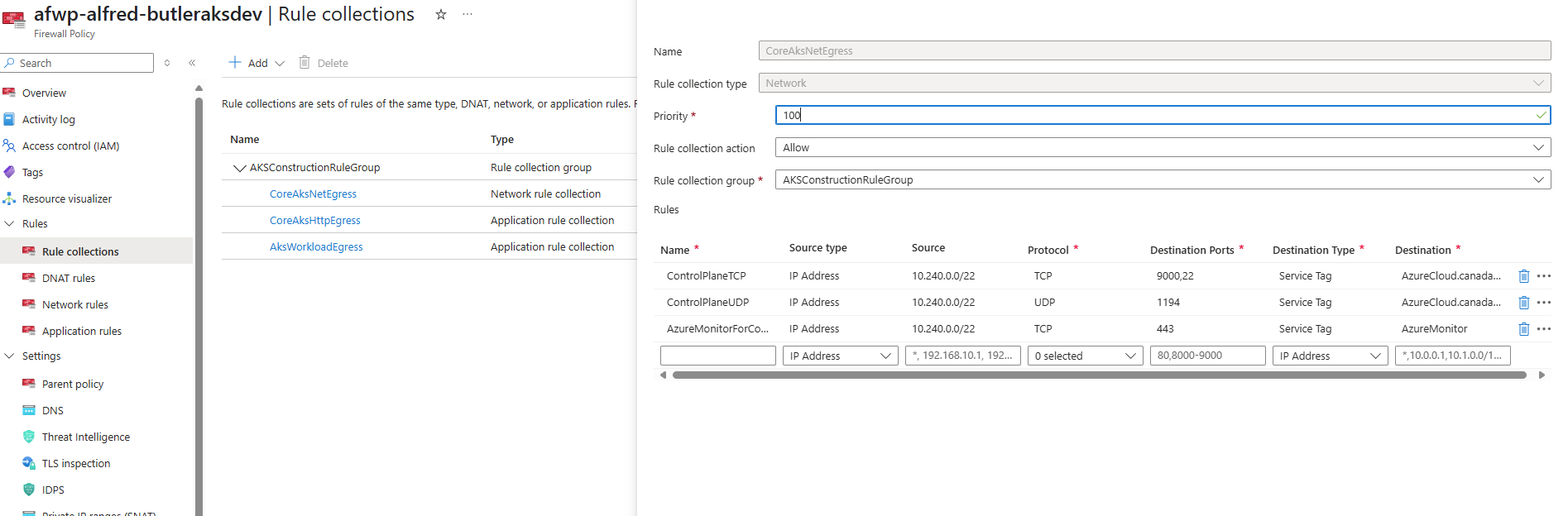The height and width of the screenshot is (516, 1568).
Task: Click the Network rules icon
Action: point(29,304)
